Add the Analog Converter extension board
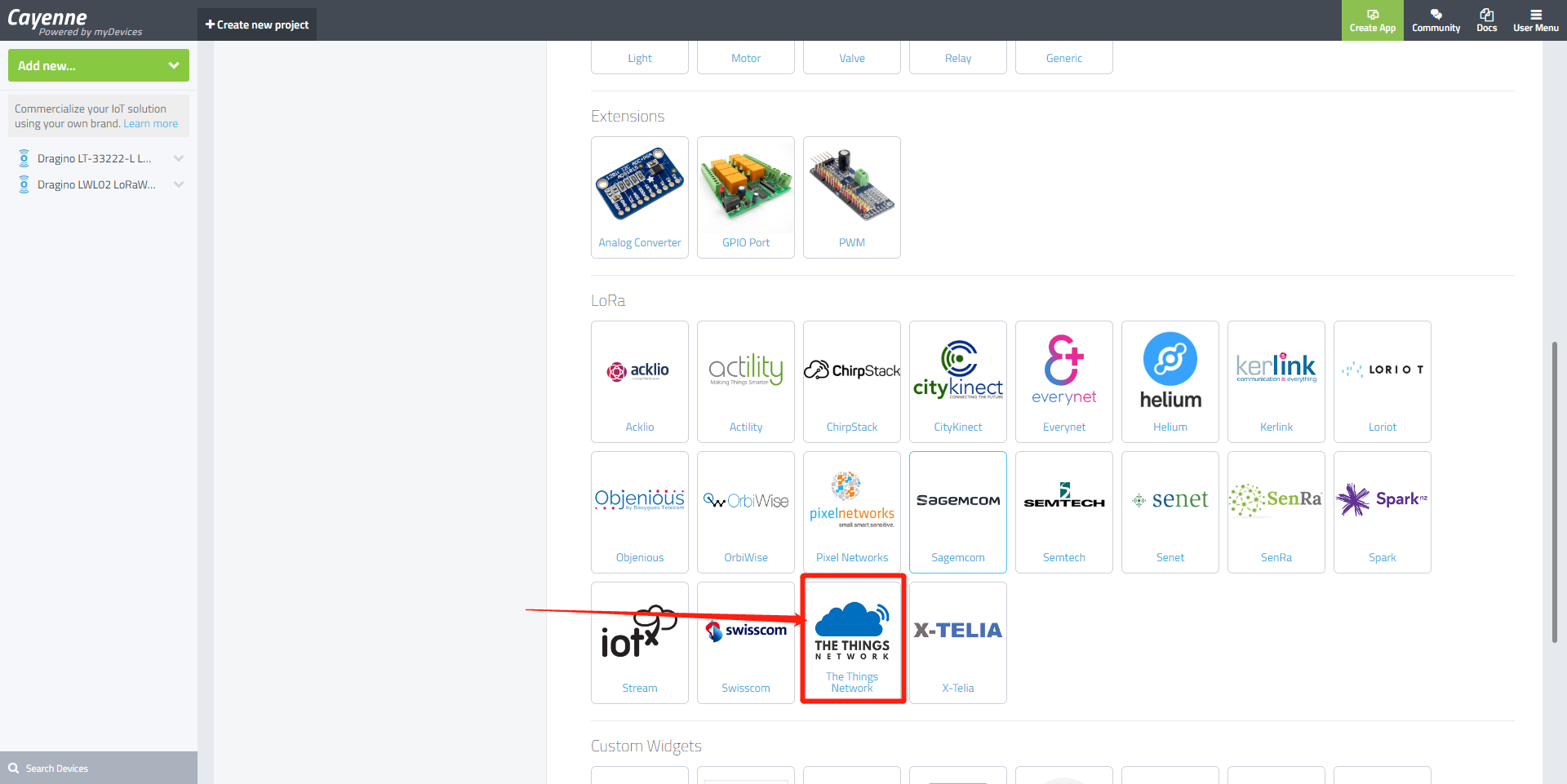This screenshot has width=1567, height=784. [x=640, y=197]
